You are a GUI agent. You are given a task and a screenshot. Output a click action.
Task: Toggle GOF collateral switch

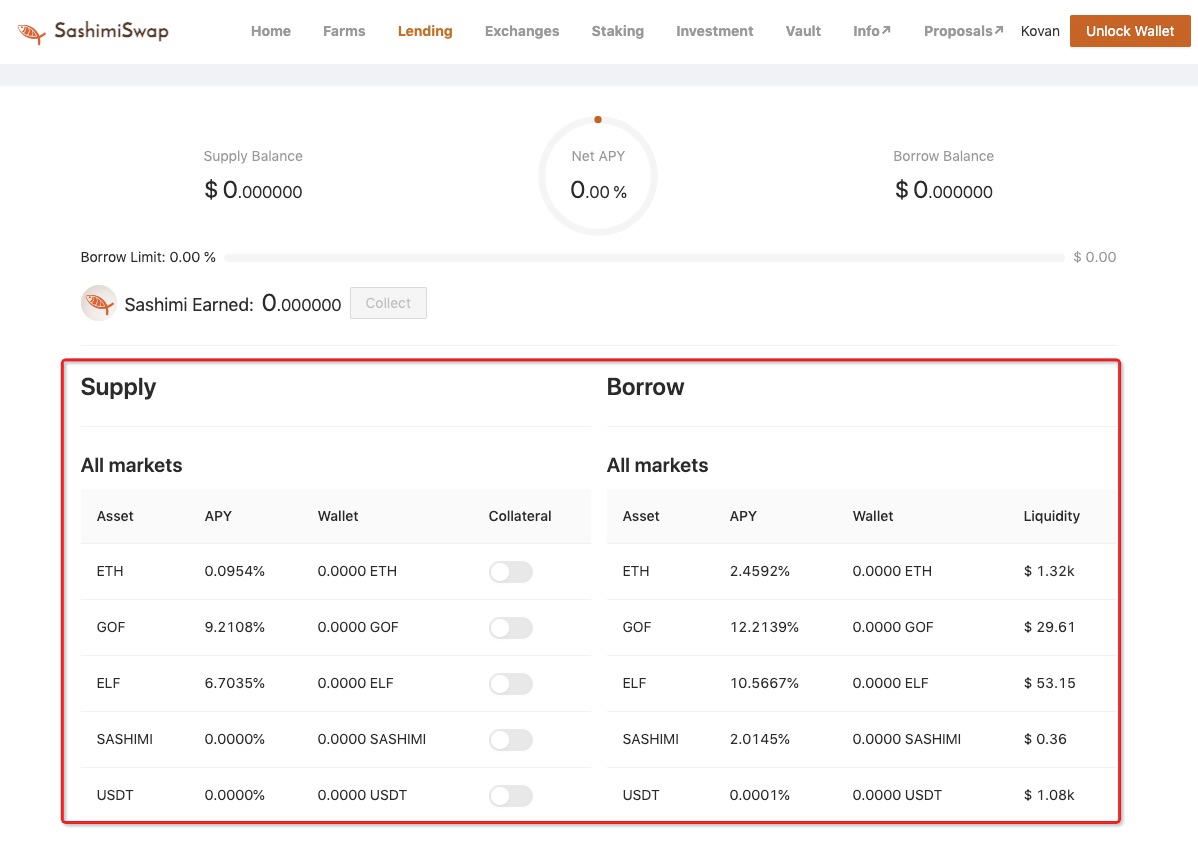click(510, 627)
